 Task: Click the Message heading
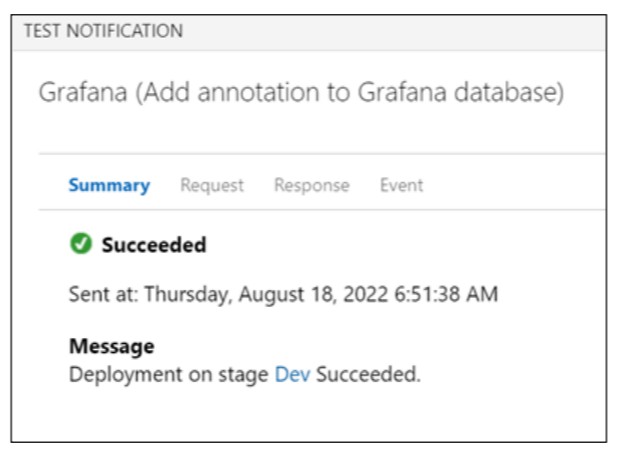pyautogui.click(x=112, y=346)
